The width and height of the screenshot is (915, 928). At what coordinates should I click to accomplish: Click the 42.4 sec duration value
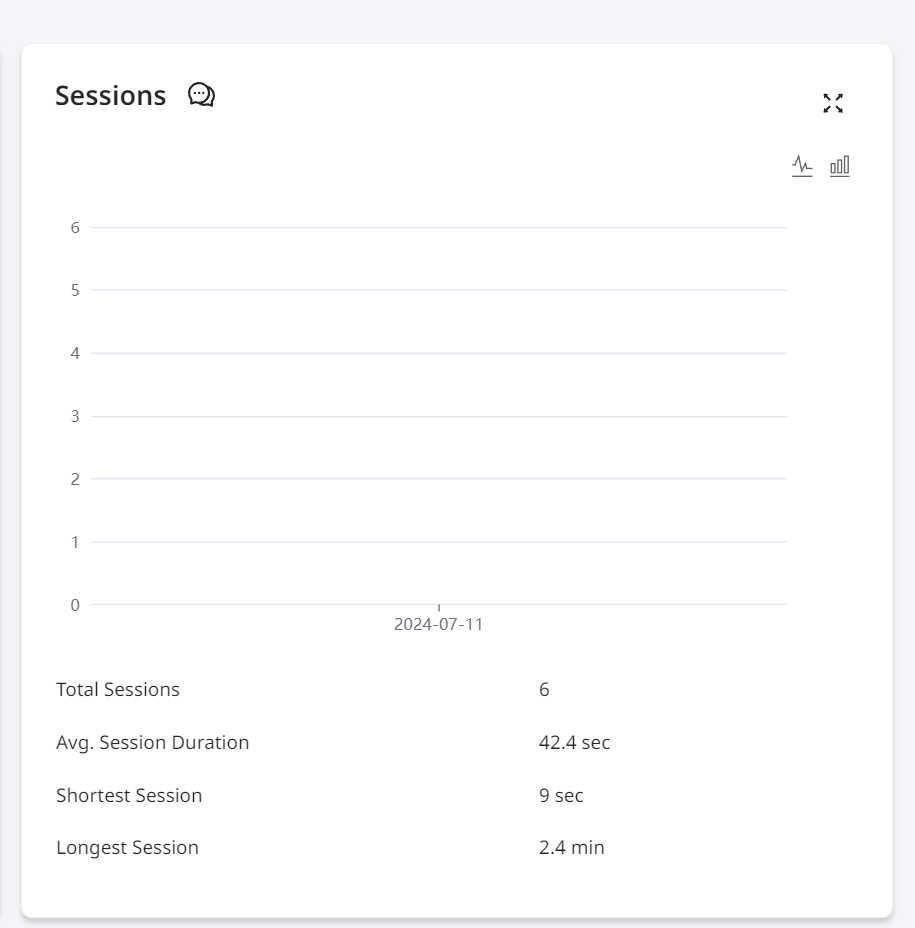click(x=574, y=742)
